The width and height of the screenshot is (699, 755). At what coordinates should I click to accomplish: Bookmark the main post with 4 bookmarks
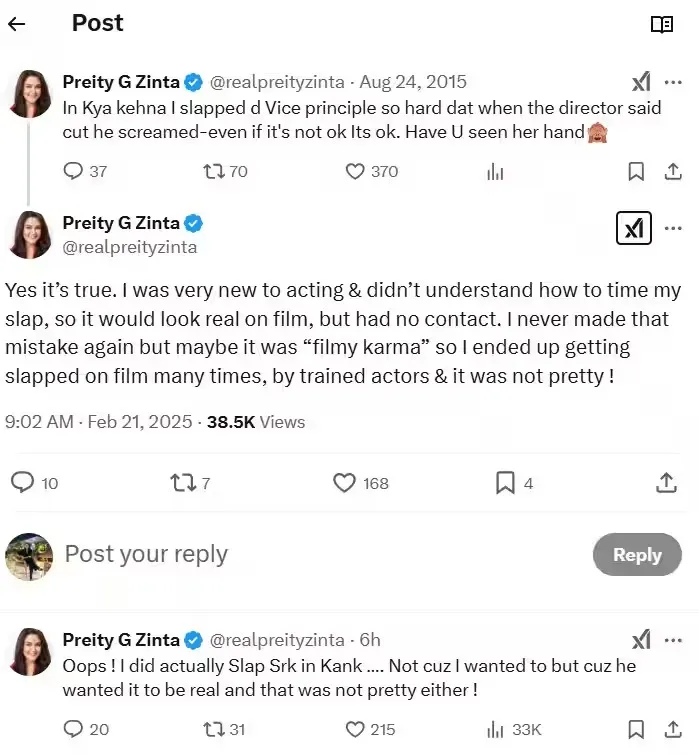[x=506, y=483]
